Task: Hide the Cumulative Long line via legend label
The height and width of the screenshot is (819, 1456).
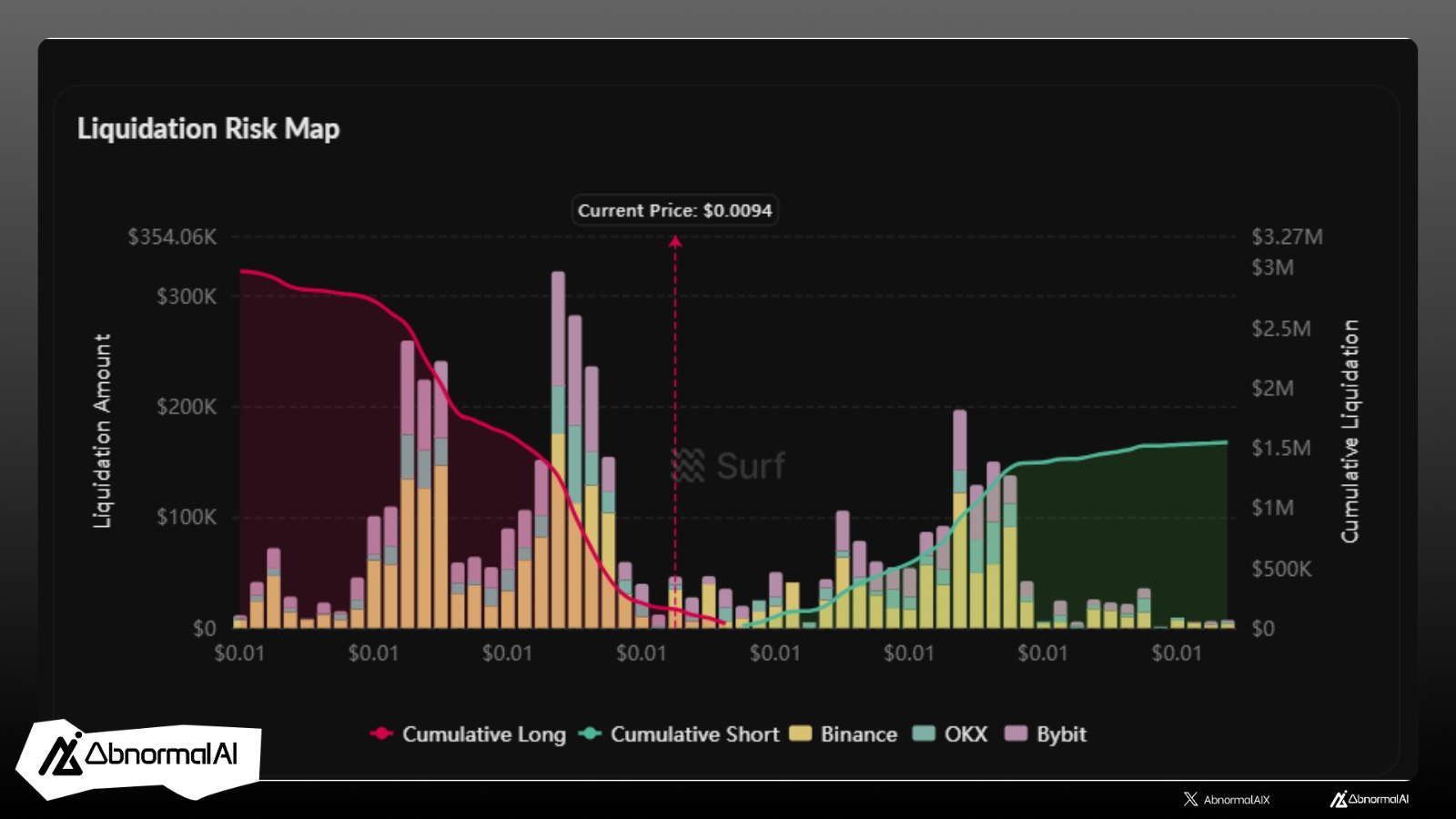Action: pyautogui.click(x=483, y=734)
